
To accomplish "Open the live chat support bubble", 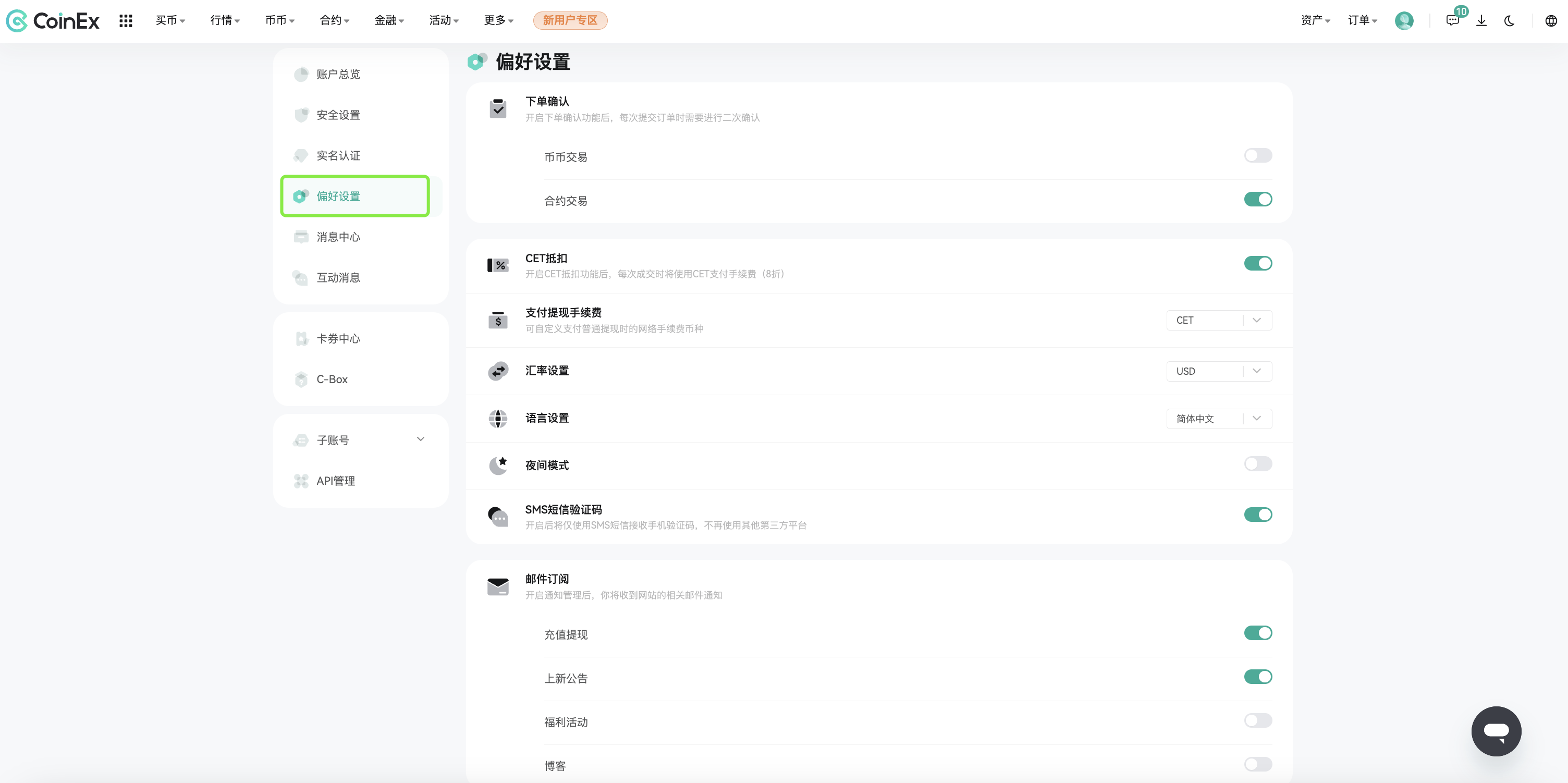I will point(1496,731).
